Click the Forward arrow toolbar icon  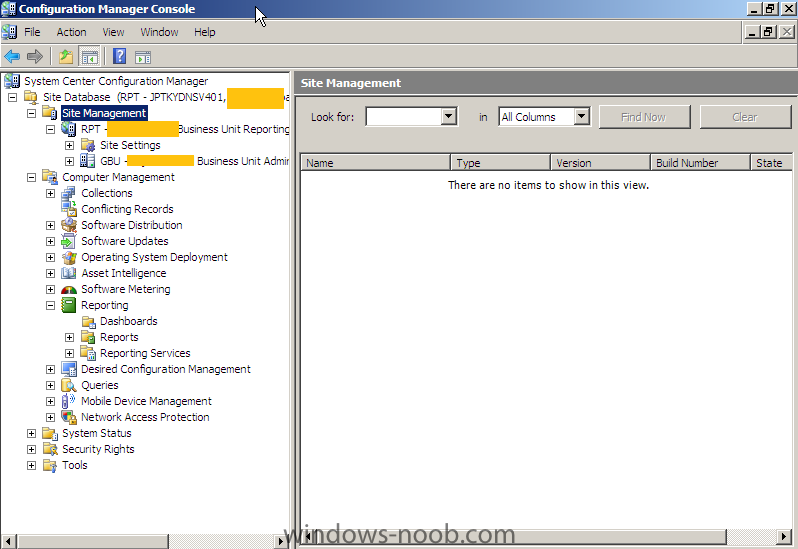coord(35,56)
